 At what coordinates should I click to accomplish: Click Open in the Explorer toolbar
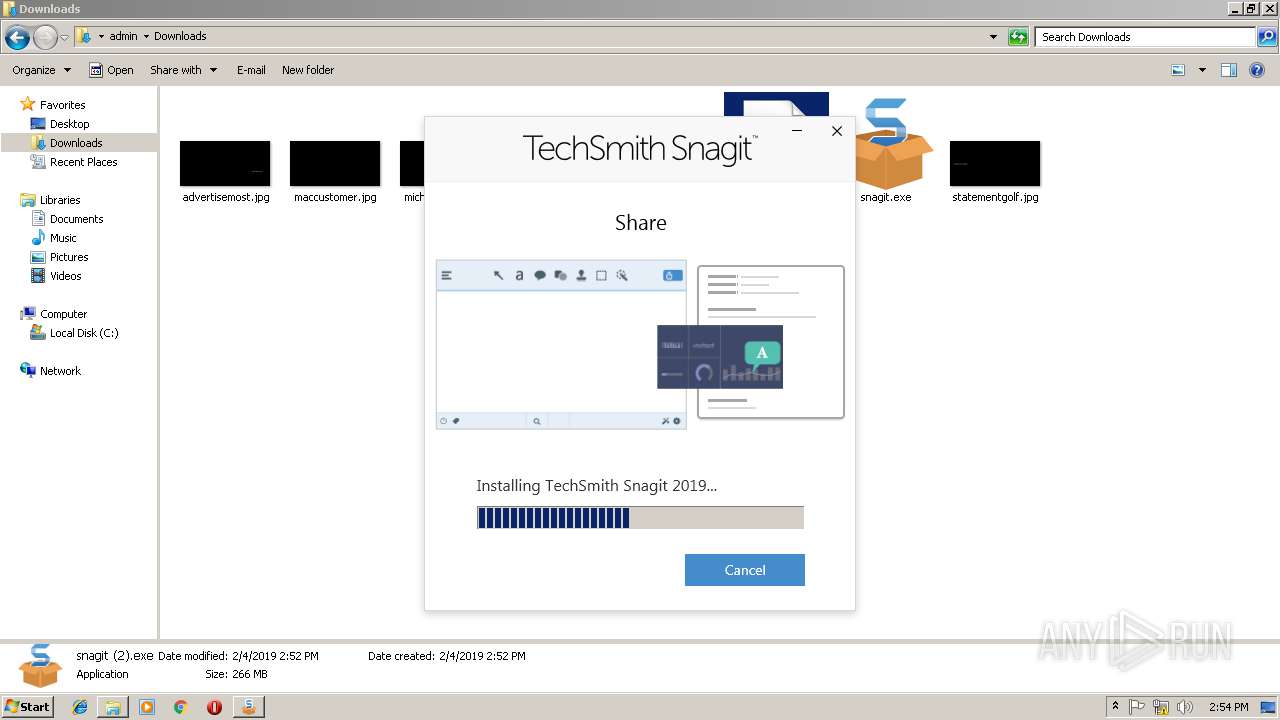(111, 70)
